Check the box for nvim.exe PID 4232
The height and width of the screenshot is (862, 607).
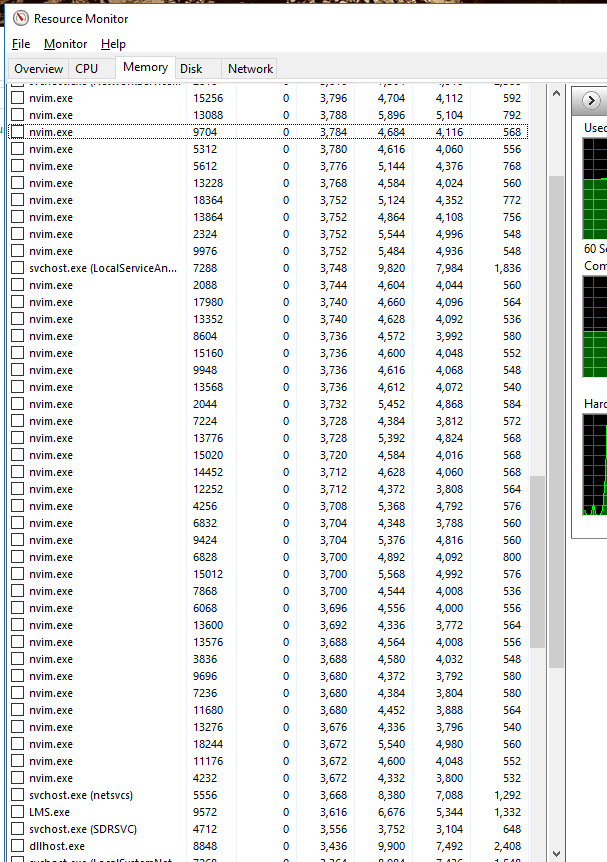pyautogui.click(x=18, y=778)
